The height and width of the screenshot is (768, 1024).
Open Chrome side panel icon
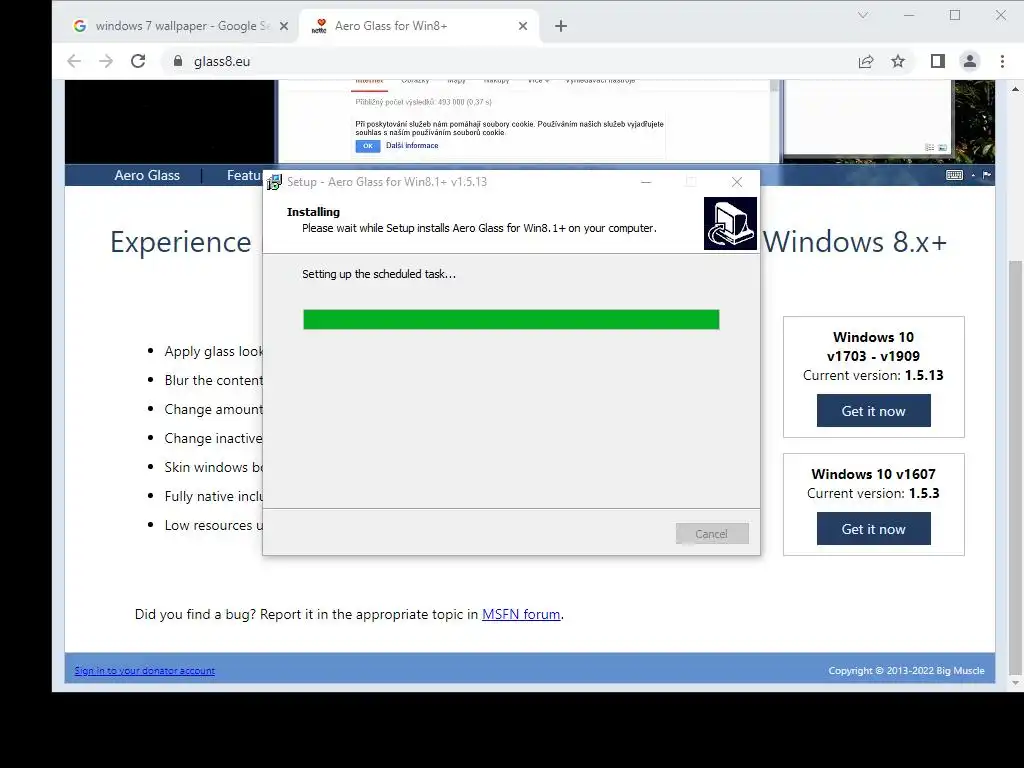click(938, 61)
